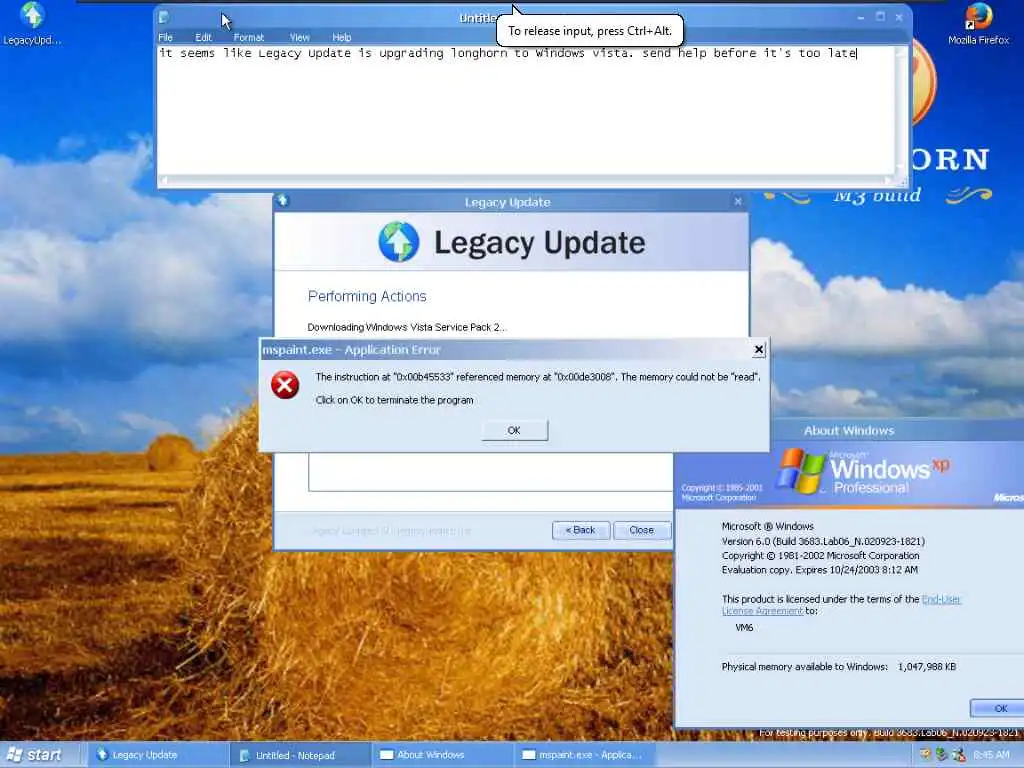Click the Legacy Update window title icon

(282, 201)
